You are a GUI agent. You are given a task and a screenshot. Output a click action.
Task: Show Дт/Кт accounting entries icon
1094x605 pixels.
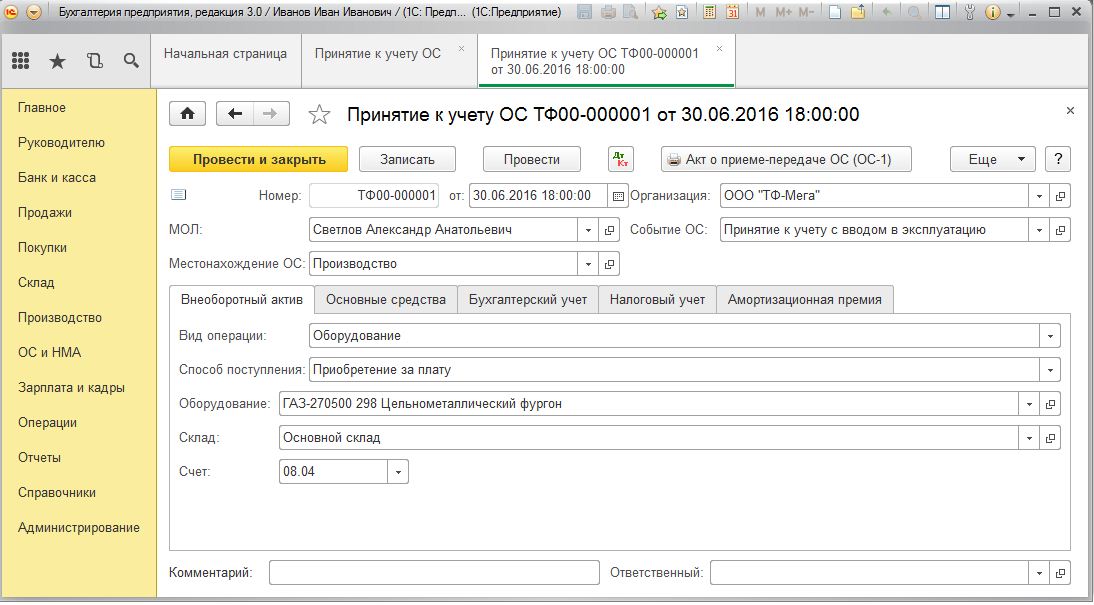pyautogui.click(x=620, y=159)
